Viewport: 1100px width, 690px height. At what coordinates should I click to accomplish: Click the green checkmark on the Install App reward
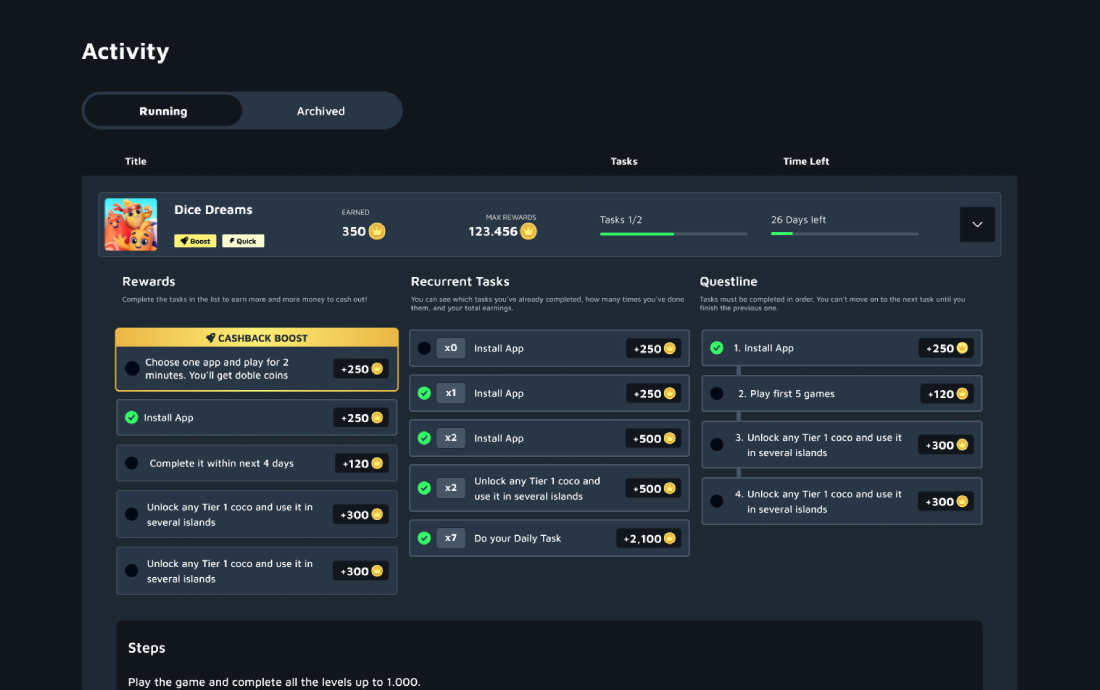point(131,417)
